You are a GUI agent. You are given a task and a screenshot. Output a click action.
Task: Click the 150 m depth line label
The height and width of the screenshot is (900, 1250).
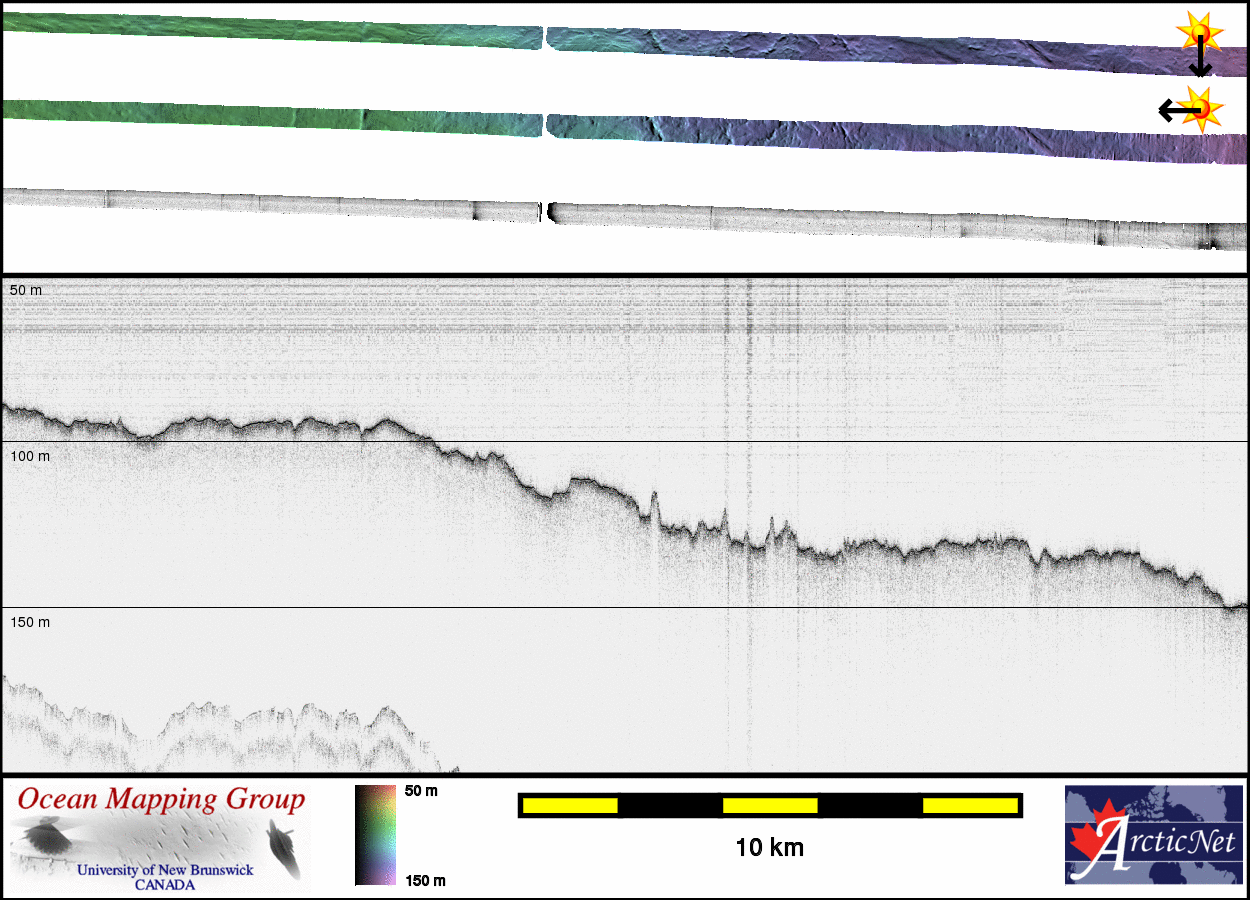29,622
